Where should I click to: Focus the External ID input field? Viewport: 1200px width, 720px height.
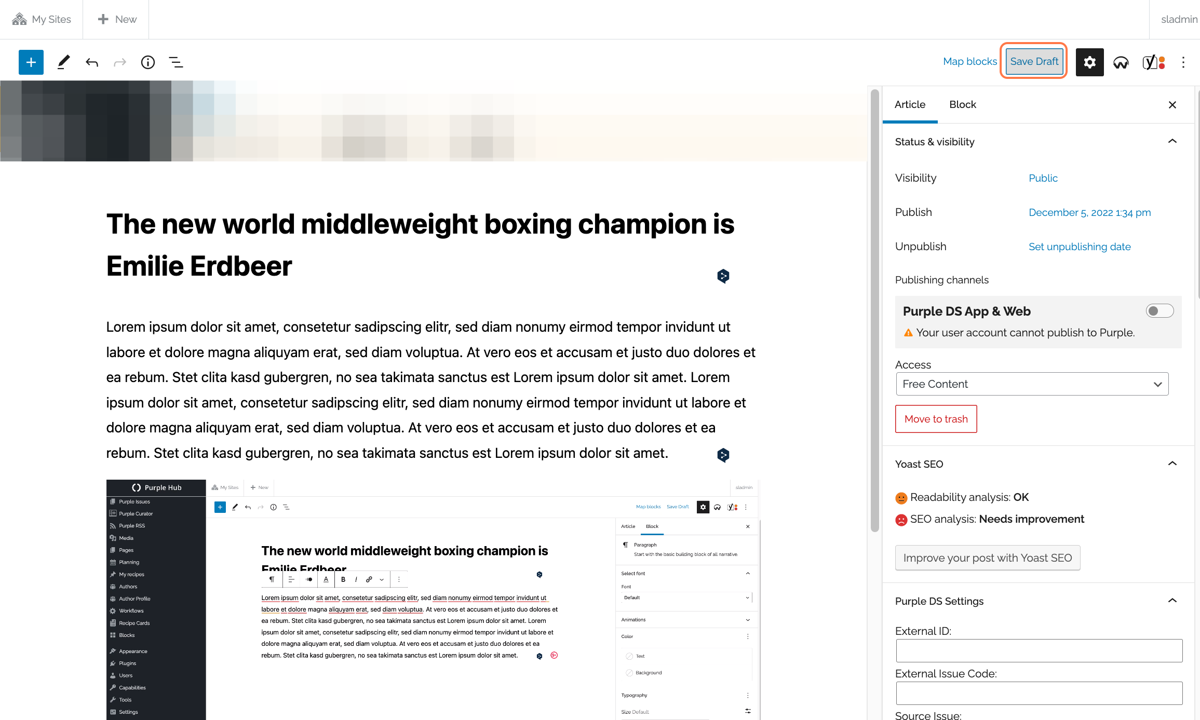pos(1039,650)
